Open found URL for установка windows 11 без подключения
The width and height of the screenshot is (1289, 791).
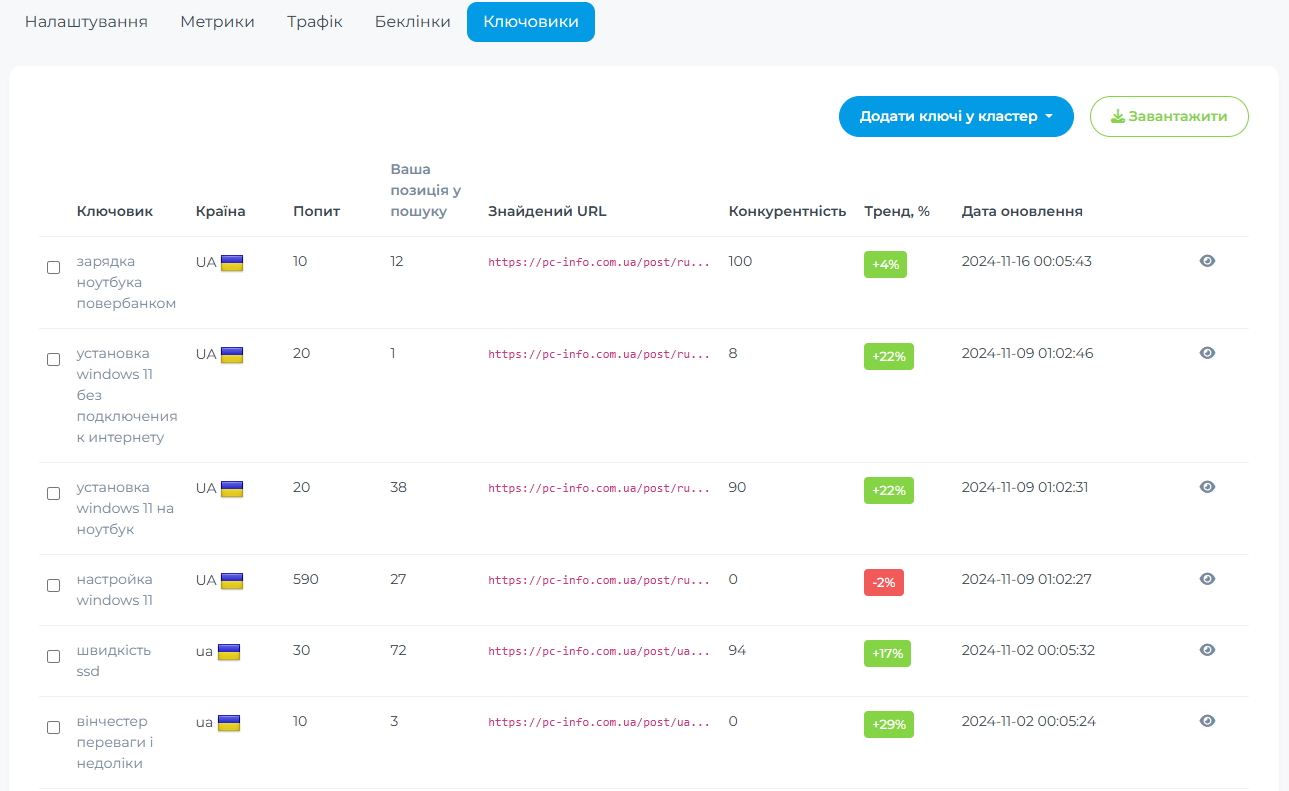click(x=599, y=354)
